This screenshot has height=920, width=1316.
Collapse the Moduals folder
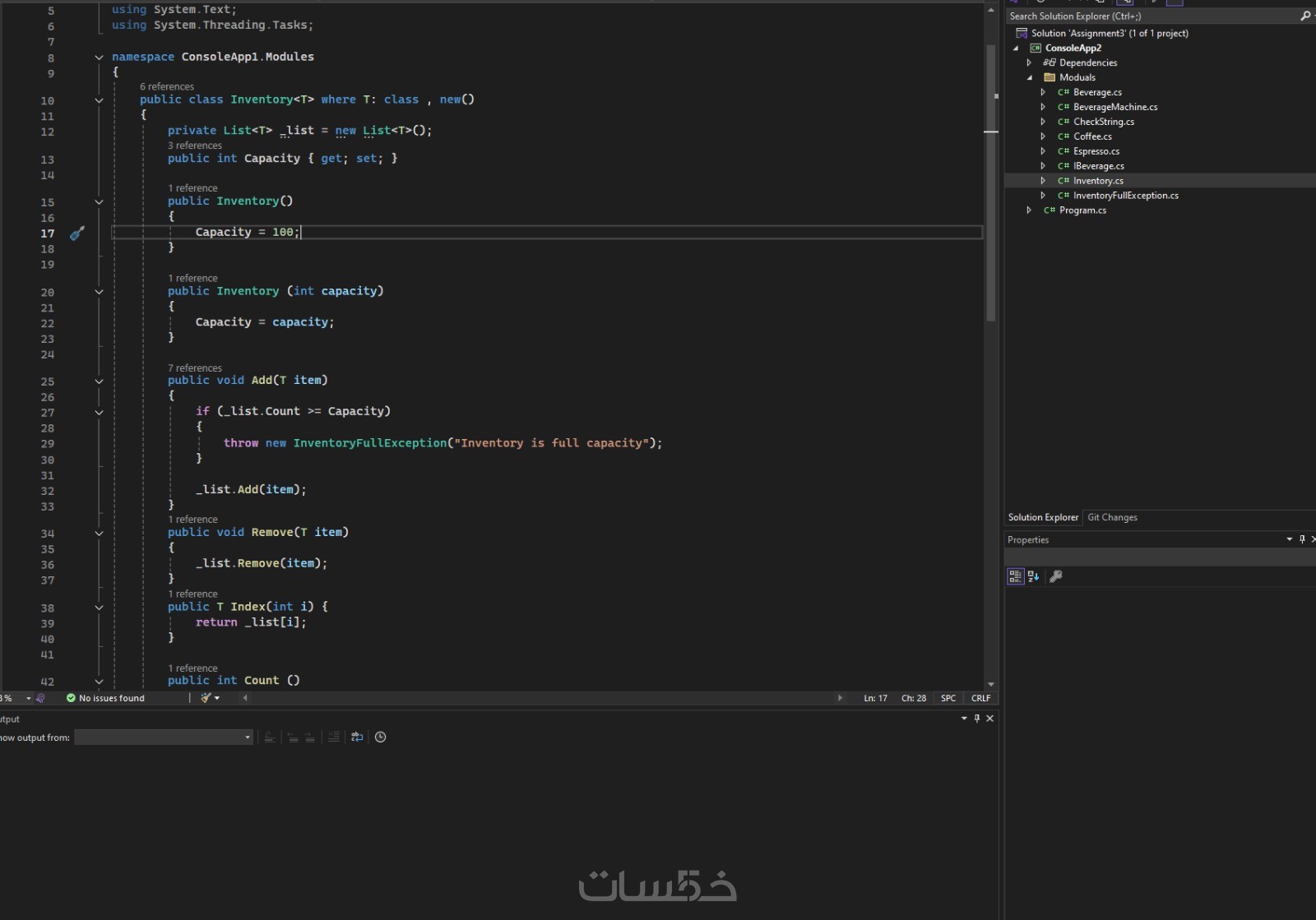pos(1030,78)
